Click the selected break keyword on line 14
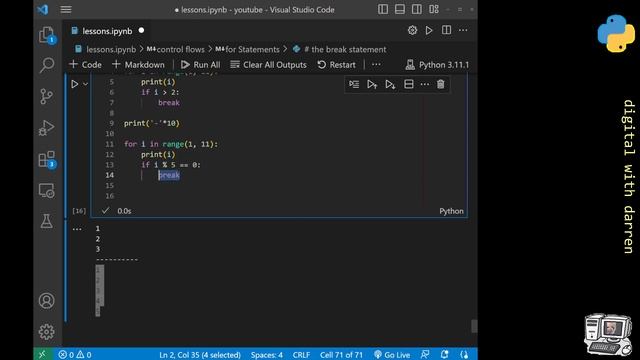Screen dimensions: 640x360 169,175
